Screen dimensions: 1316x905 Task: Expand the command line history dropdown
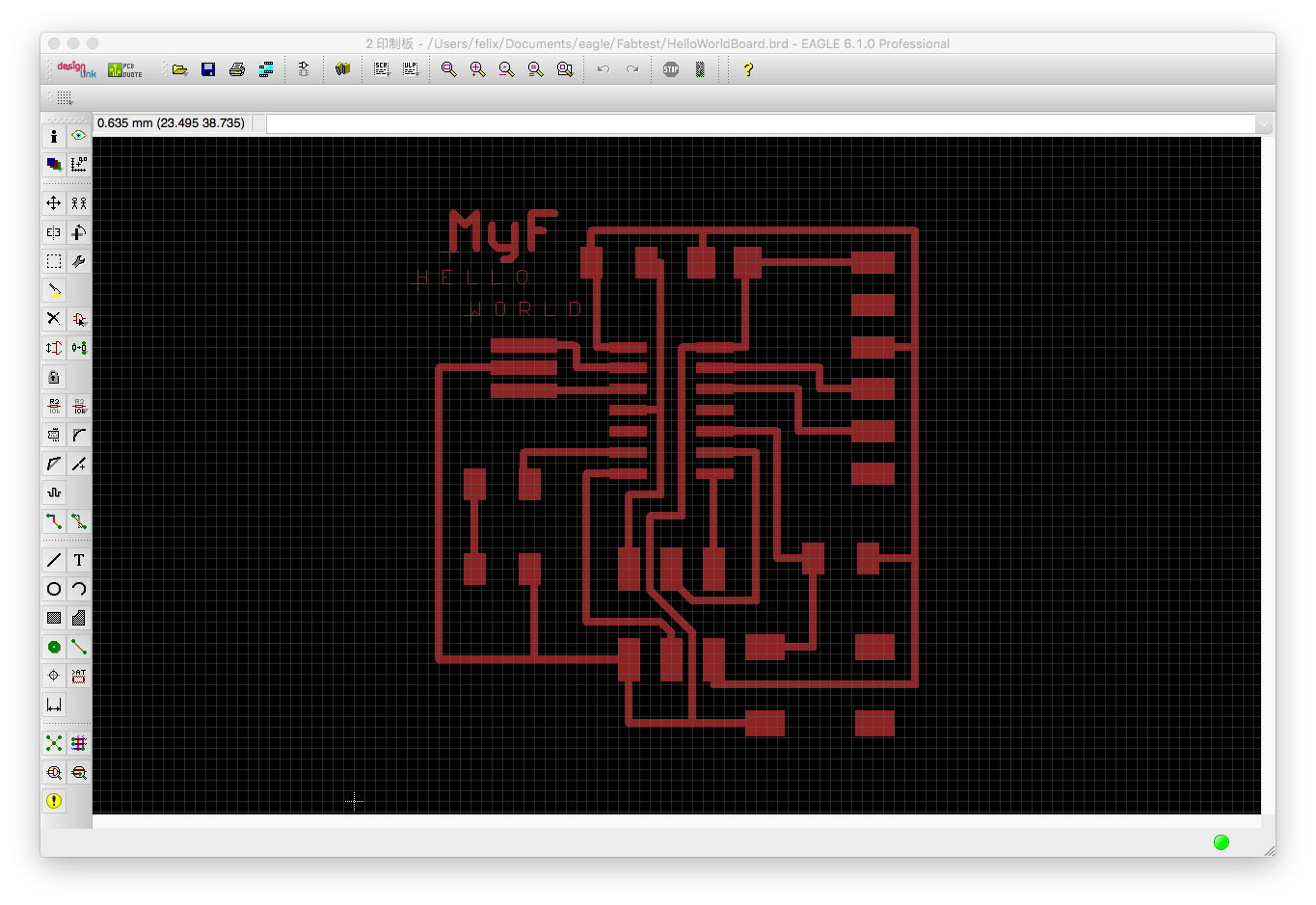[1263, 122]
